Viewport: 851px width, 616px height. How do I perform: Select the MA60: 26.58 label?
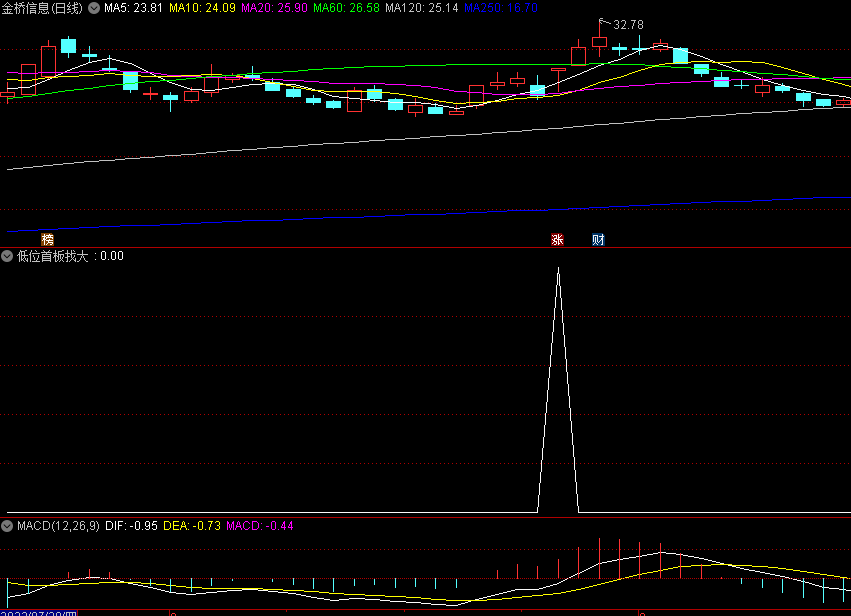click(x=346, y=8)
